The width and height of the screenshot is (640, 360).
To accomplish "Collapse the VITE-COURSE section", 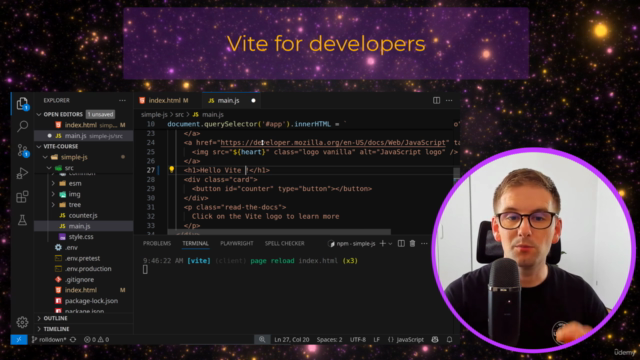I will (x=39, y=146).
